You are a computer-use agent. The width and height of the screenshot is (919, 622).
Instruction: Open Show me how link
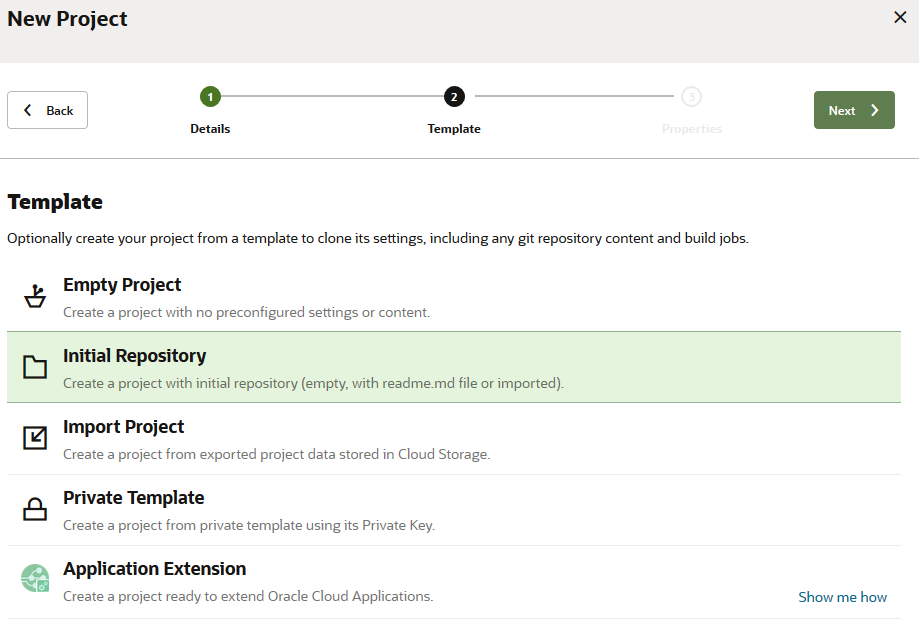(842, 596)
